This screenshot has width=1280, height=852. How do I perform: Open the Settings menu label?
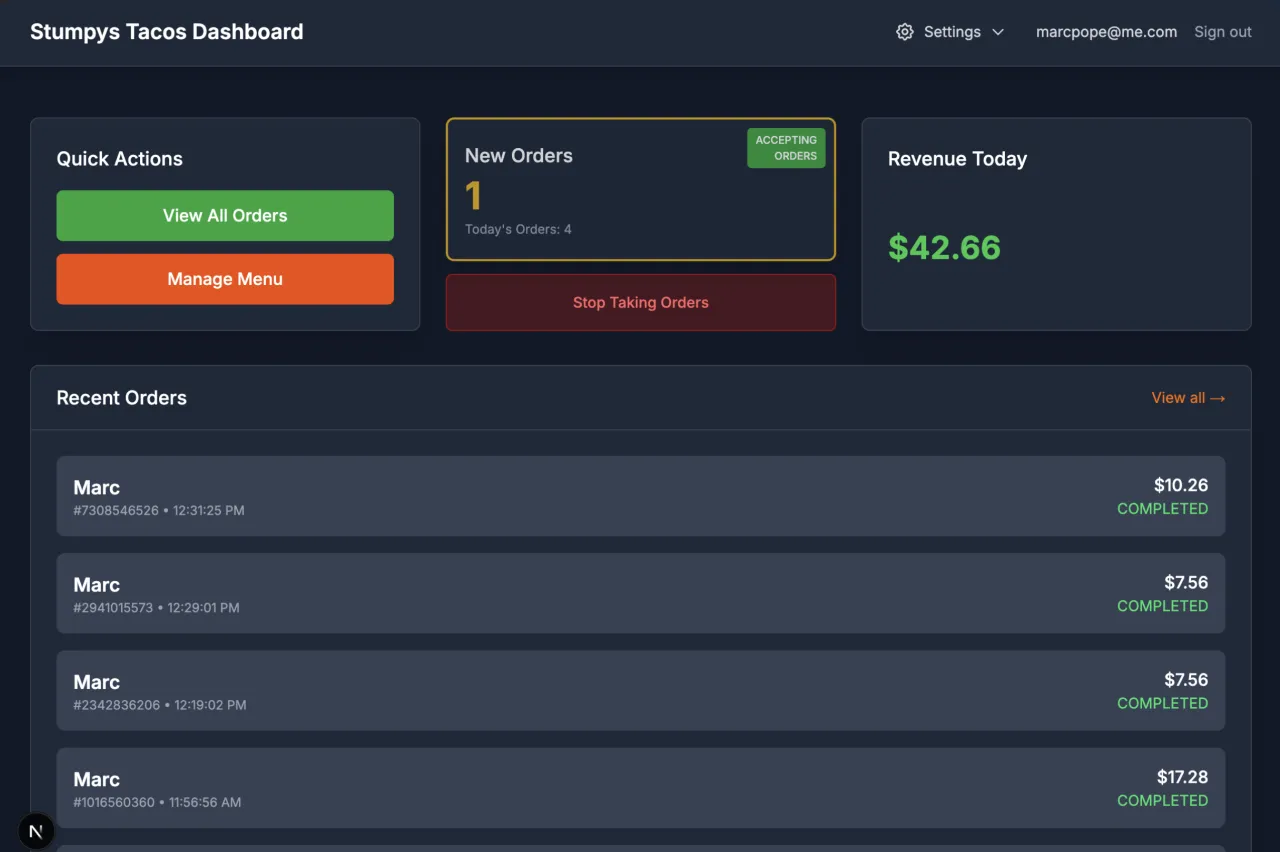pyautogui.click(x=951, y=32)
